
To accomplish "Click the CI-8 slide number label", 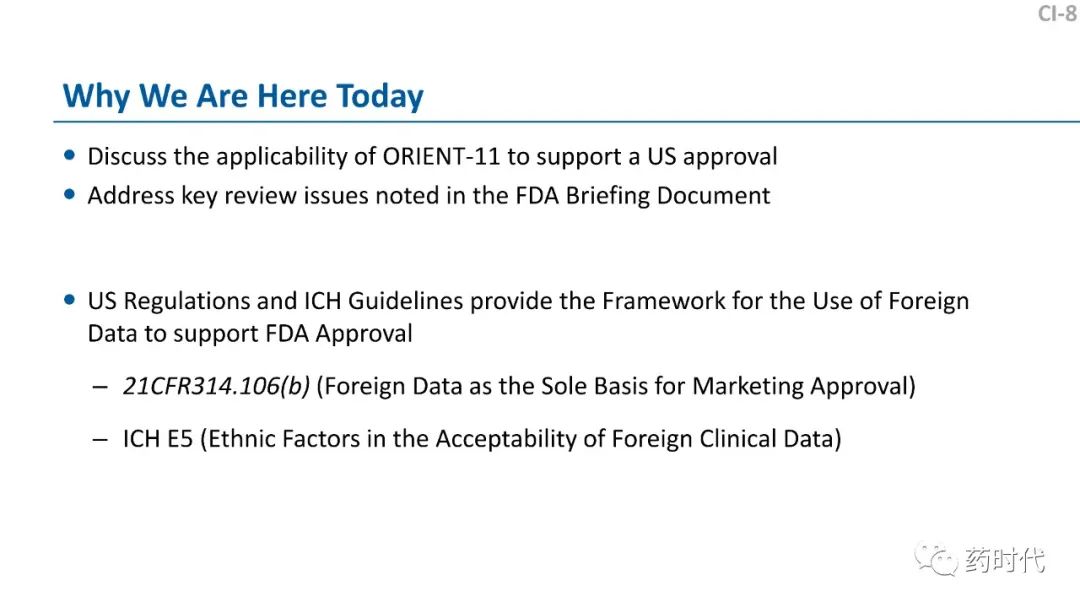I will 1058,13.
